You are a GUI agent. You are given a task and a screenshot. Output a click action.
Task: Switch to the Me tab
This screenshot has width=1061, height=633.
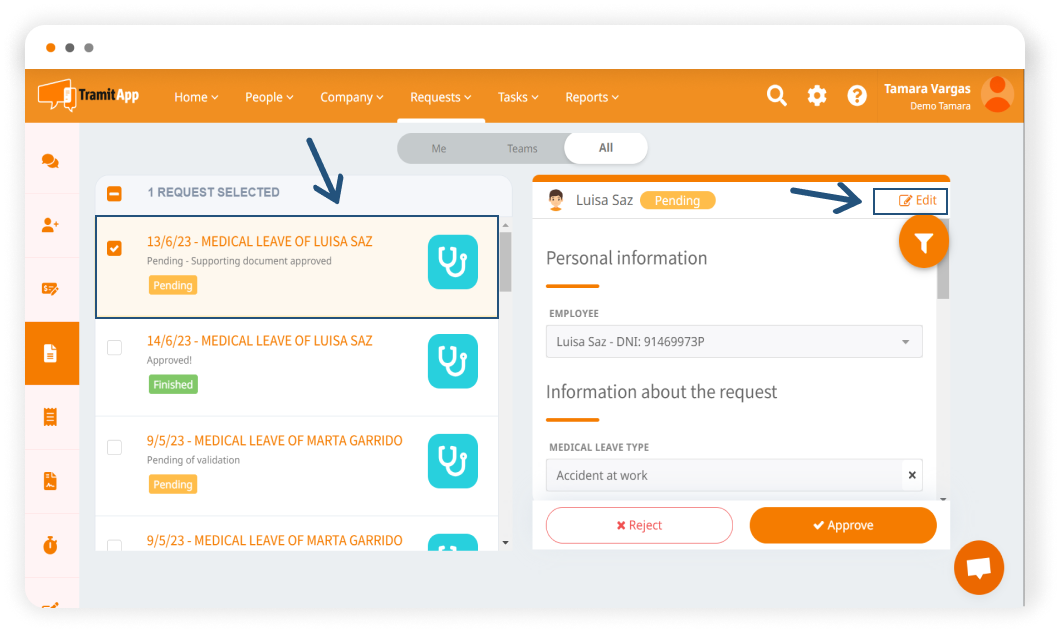(x=439, y=148)
